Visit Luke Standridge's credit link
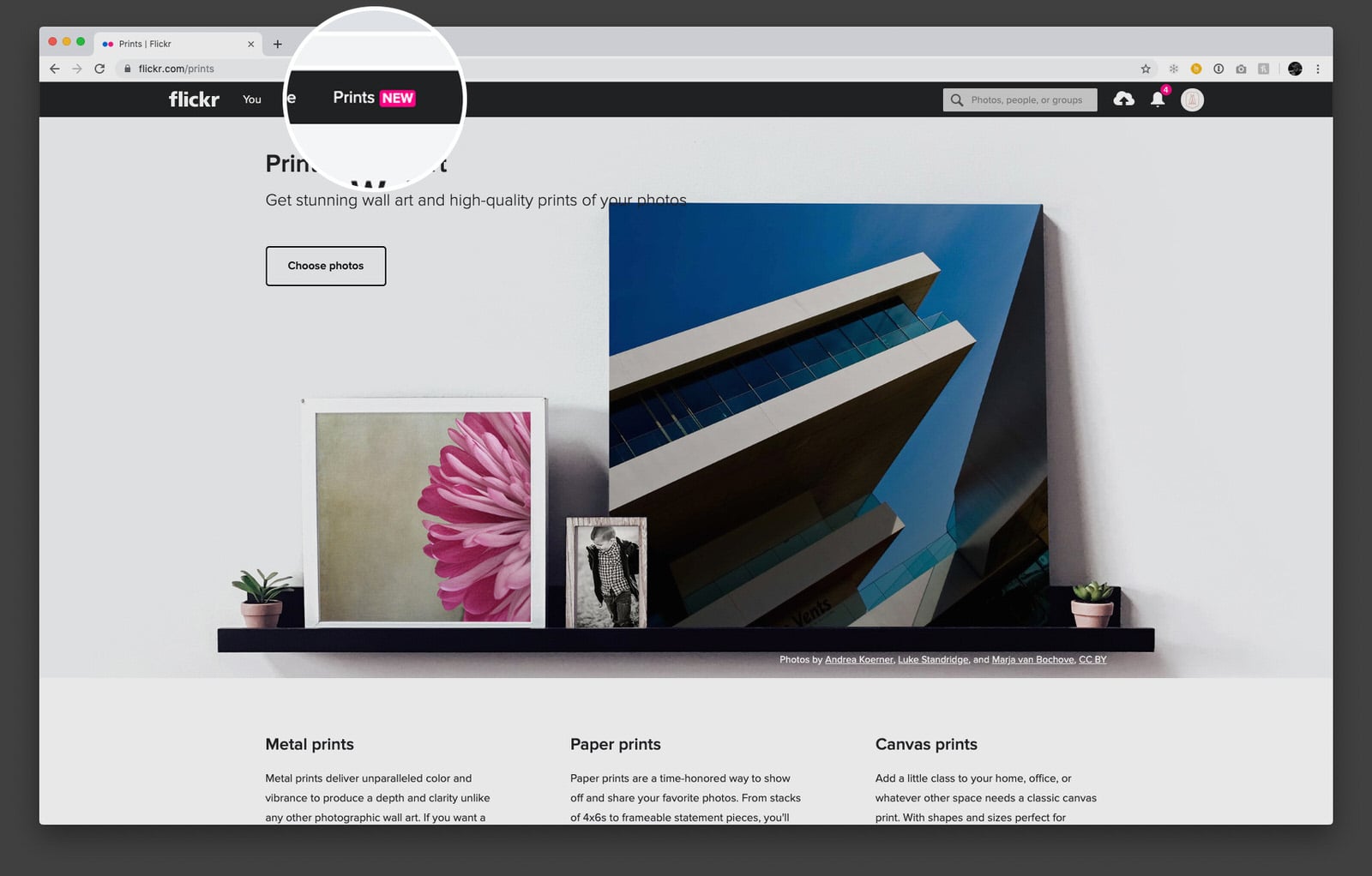 point(933,659)
